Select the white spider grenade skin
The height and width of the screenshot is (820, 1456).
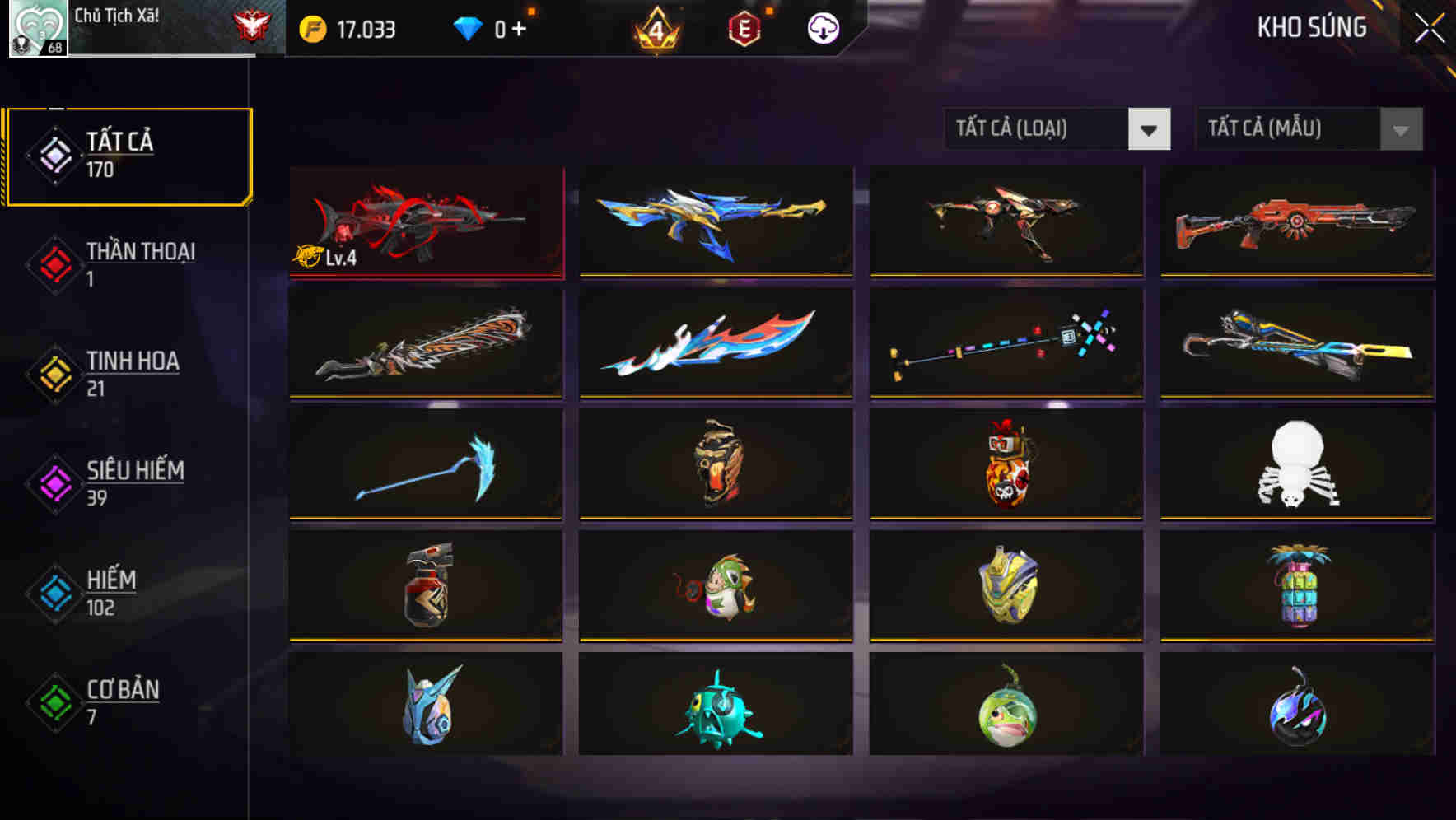(x=1297, y=465)
